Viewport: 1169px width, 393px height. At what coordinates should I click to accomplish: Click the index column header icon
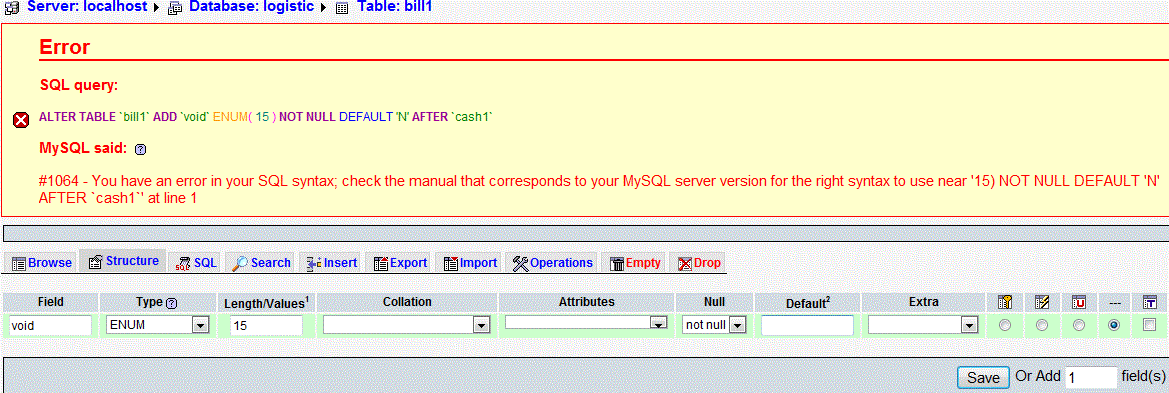pos(1042,302)
